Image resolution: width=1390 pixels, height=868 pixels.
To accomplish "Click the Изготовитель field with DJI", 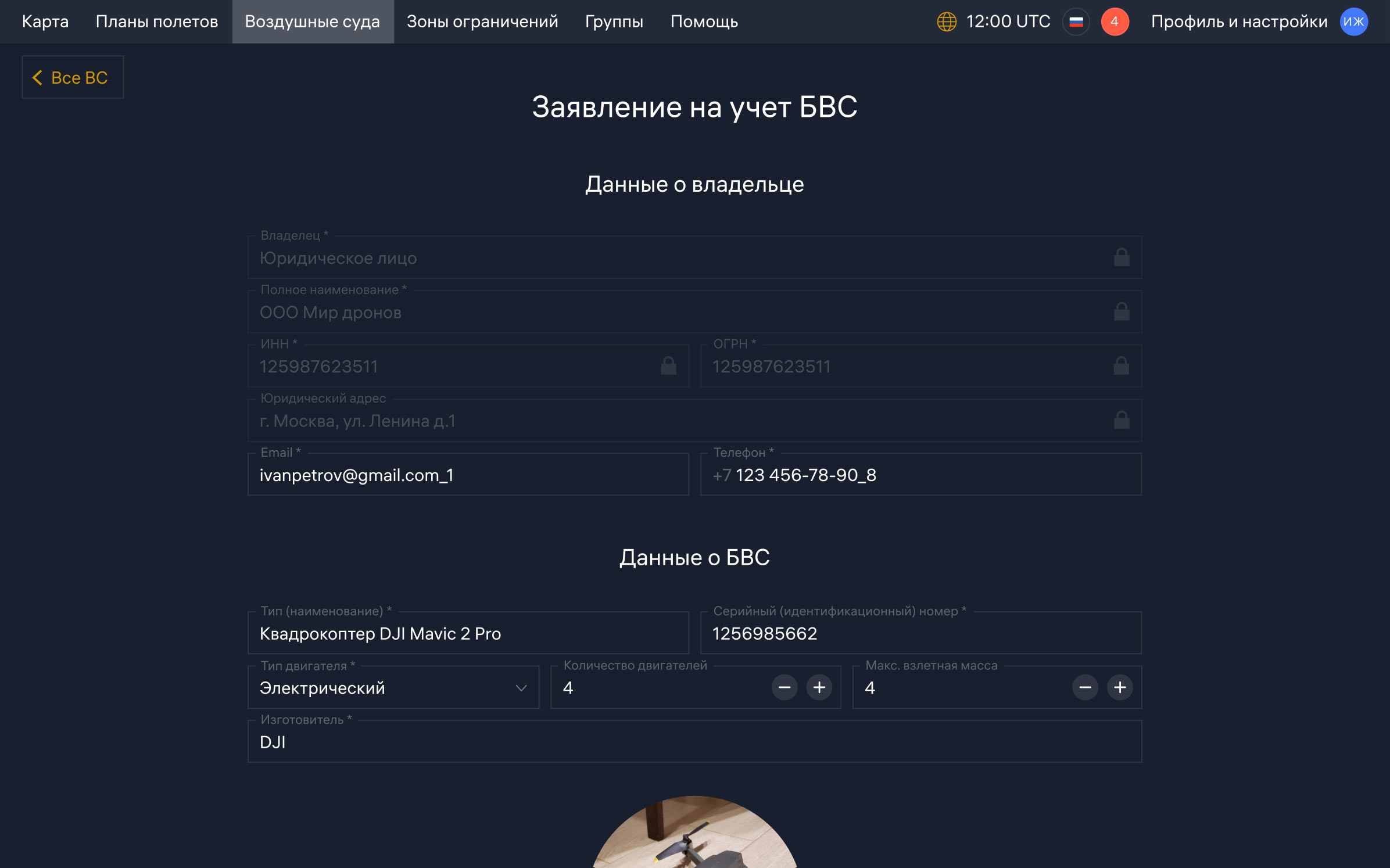I will coord(695,742).
